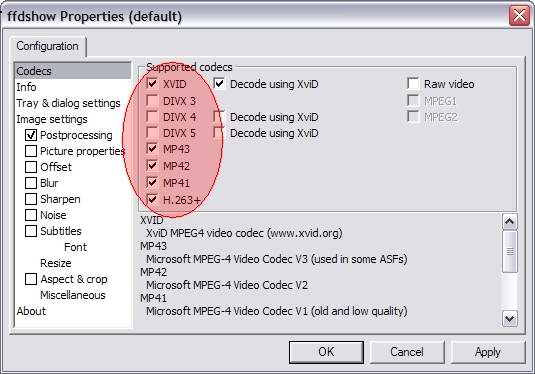Viewport: 535px width, 374px height.
Task: Open Tray & dialog settings page
Action: [x=68, y=103]
